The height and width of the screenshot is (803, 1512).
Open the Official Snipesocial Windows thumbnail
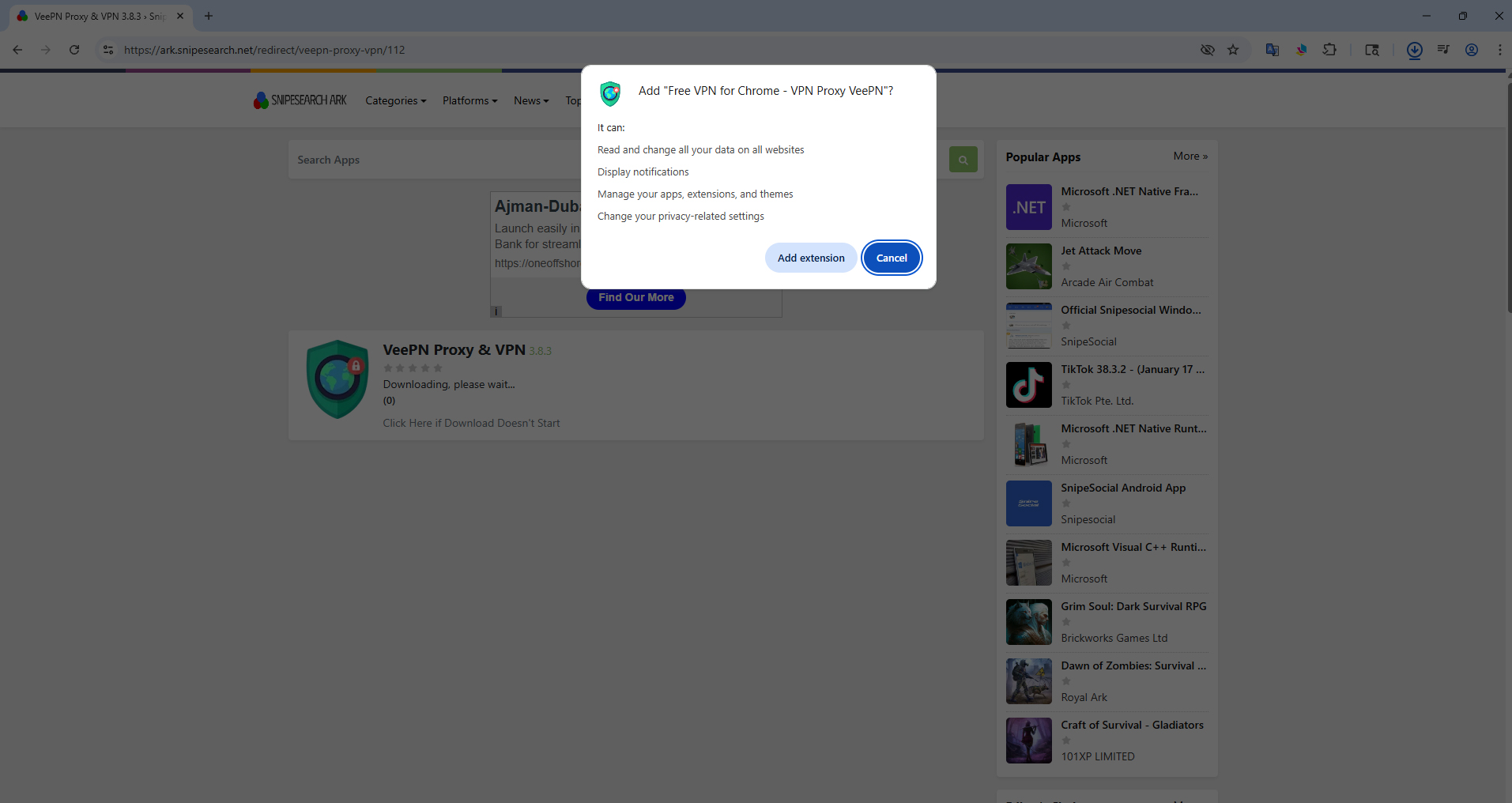pyautogui.click(x=1028, y=326)
